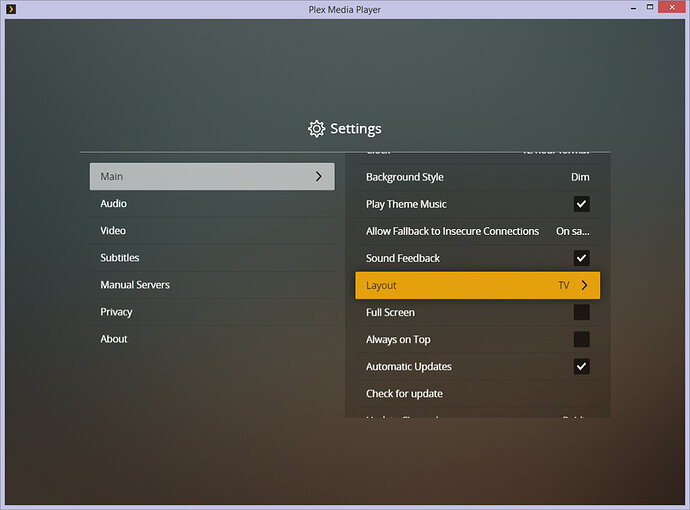This screenshot has width=690, height=510.
Task: Click the Always on Top label
Action: point(398,340)
